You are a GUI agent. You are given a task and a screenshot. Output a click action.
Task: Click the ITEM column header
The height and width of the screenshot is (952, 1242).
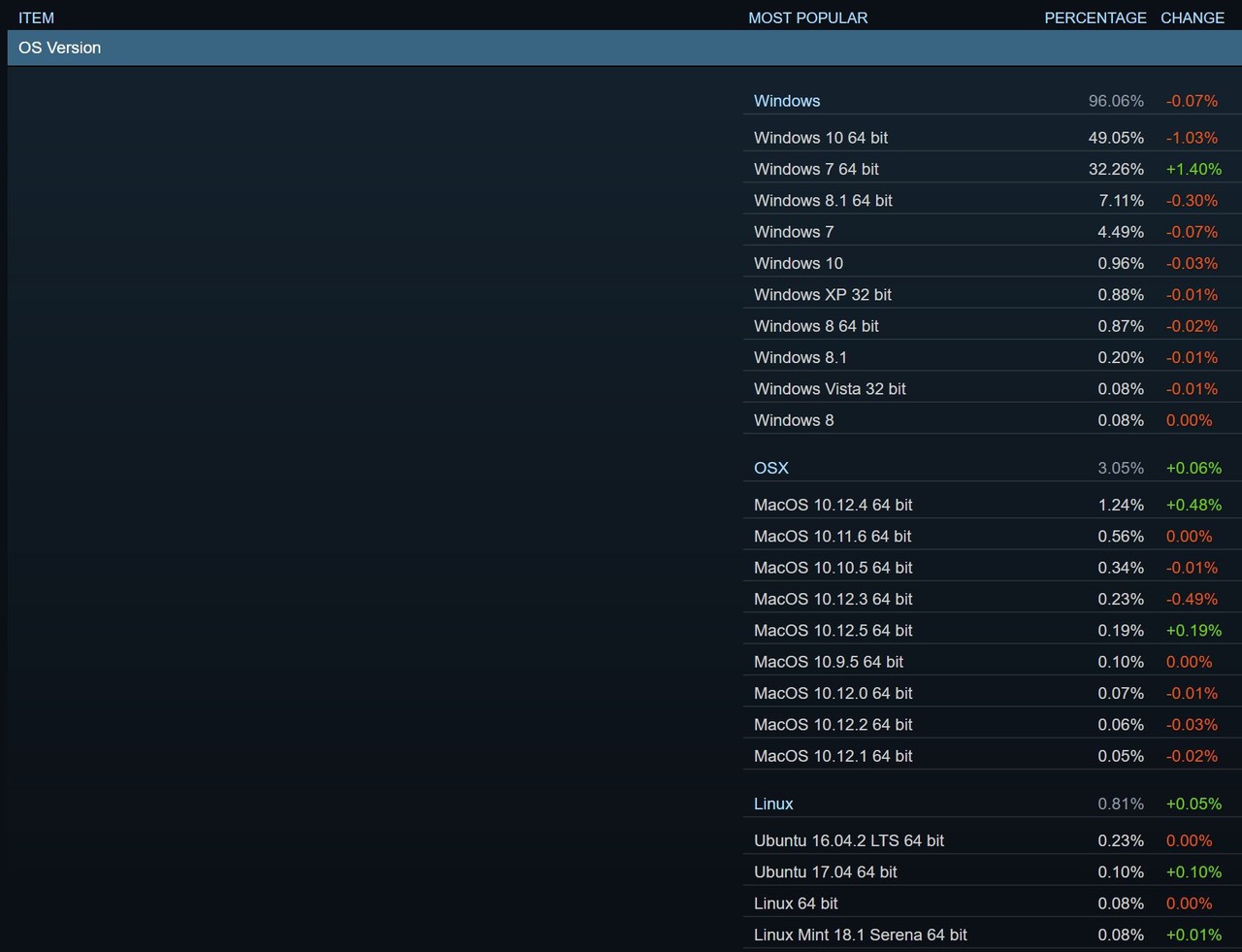tap(37, 17)
